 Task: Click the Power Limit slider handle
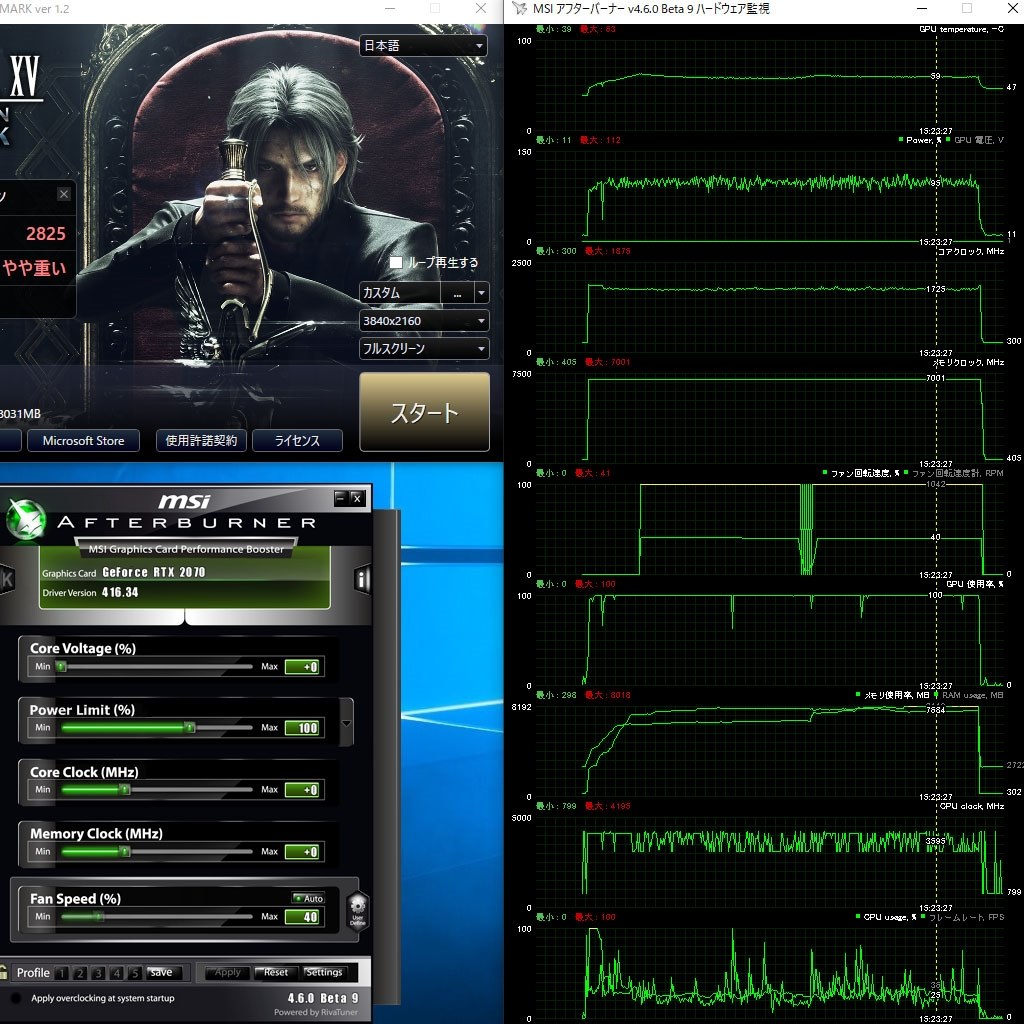pos(189,728)
